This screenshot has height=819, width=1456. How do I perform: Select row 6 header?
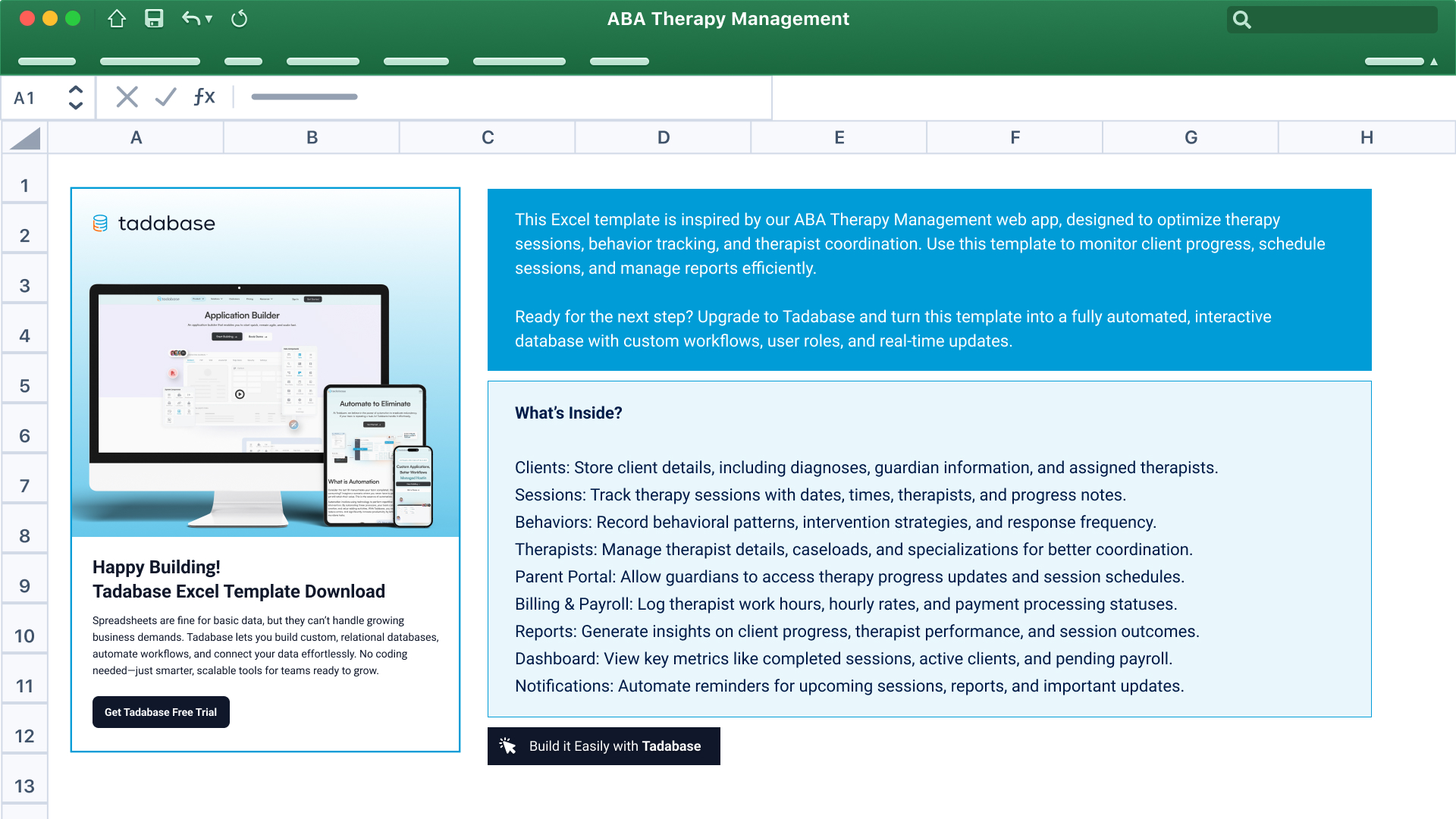coord(25,429)
